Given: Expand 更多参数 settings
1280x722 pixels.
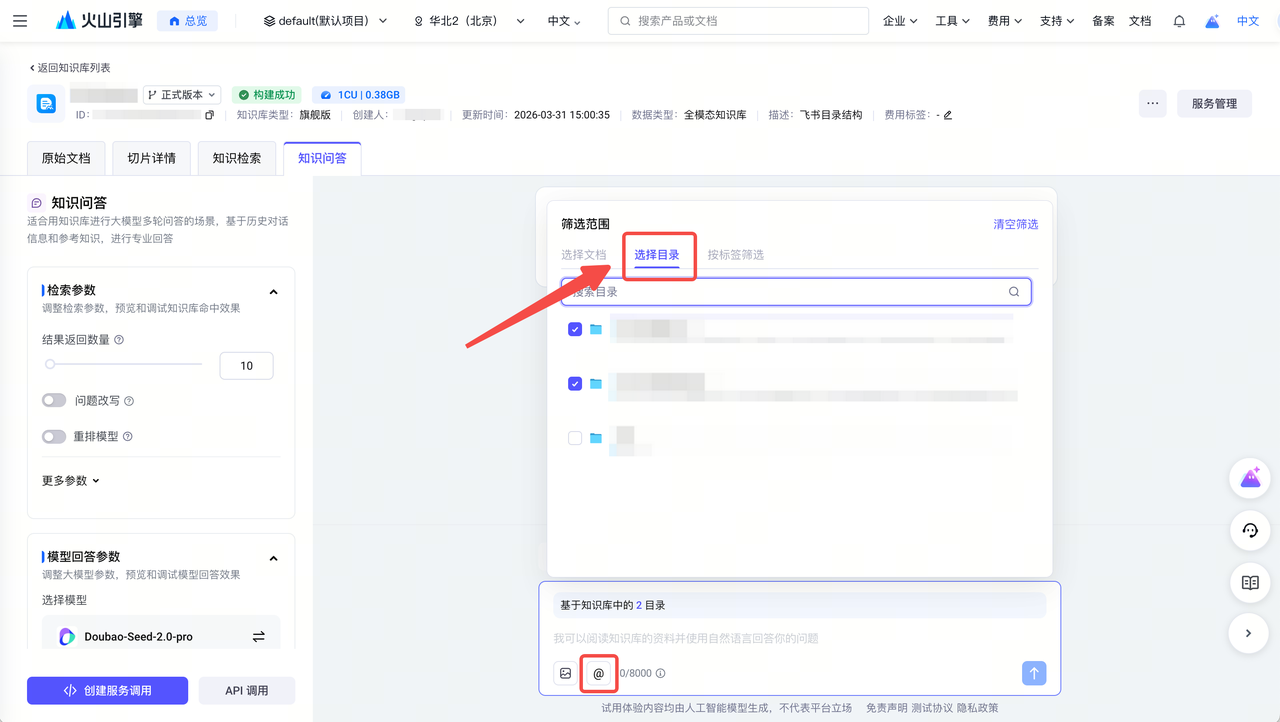Looking at the screenshot, I should (x=71, y=481).
